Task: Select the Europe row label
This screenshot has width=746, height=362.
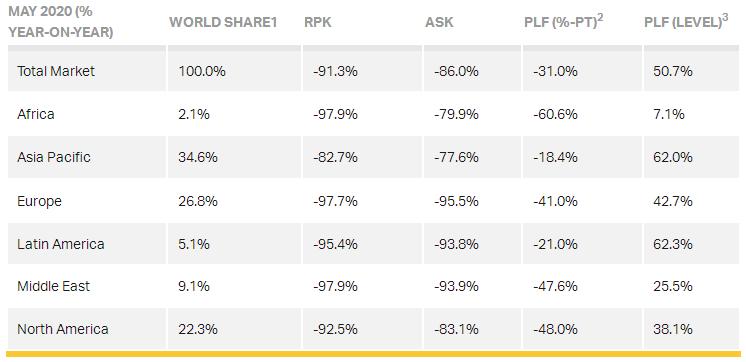Action: (39, 201)
